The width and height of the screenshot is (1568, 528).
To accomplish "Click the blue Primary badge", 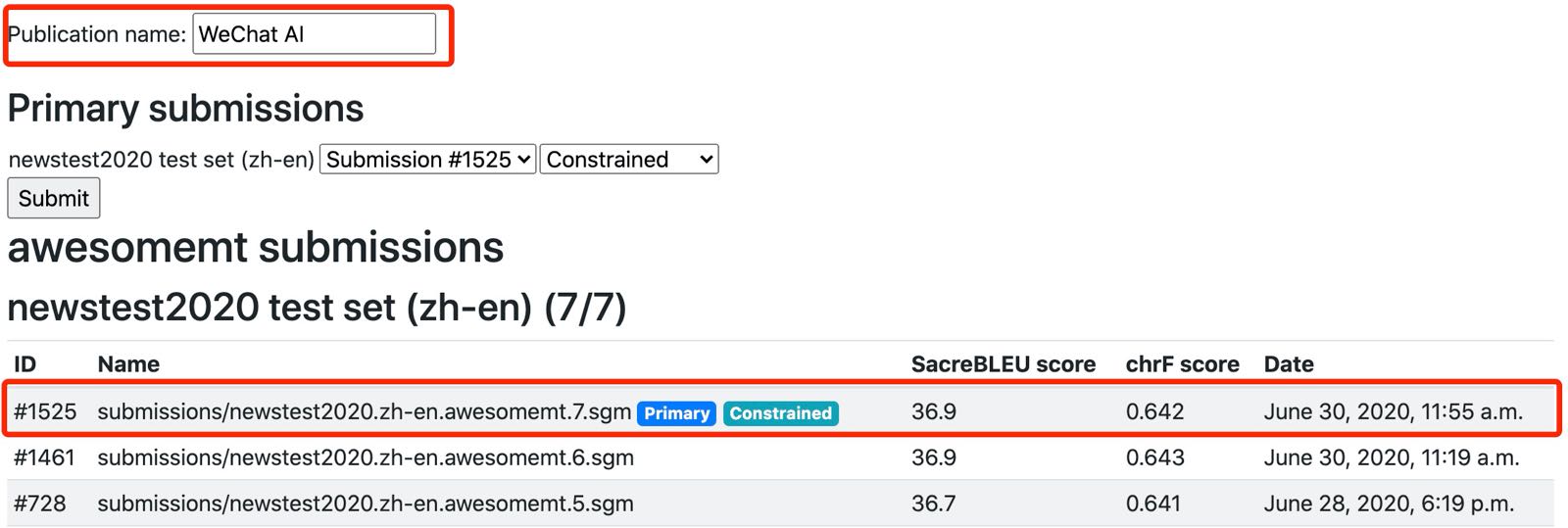I will click(676, 413).
